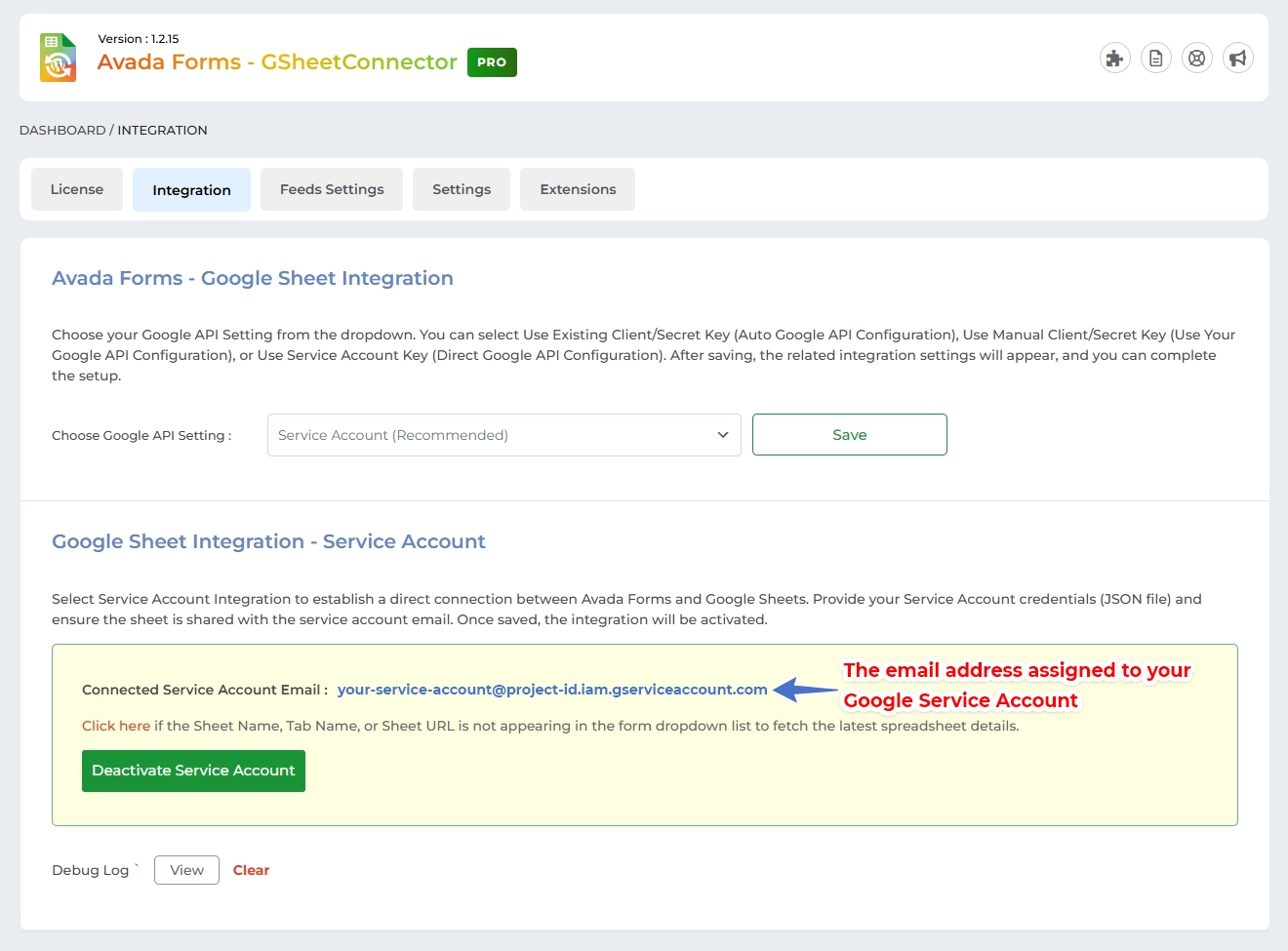Click the GSheetConnector plugin logo
Viewport: 1288px width, 951px height.
[x=58, y=58]
